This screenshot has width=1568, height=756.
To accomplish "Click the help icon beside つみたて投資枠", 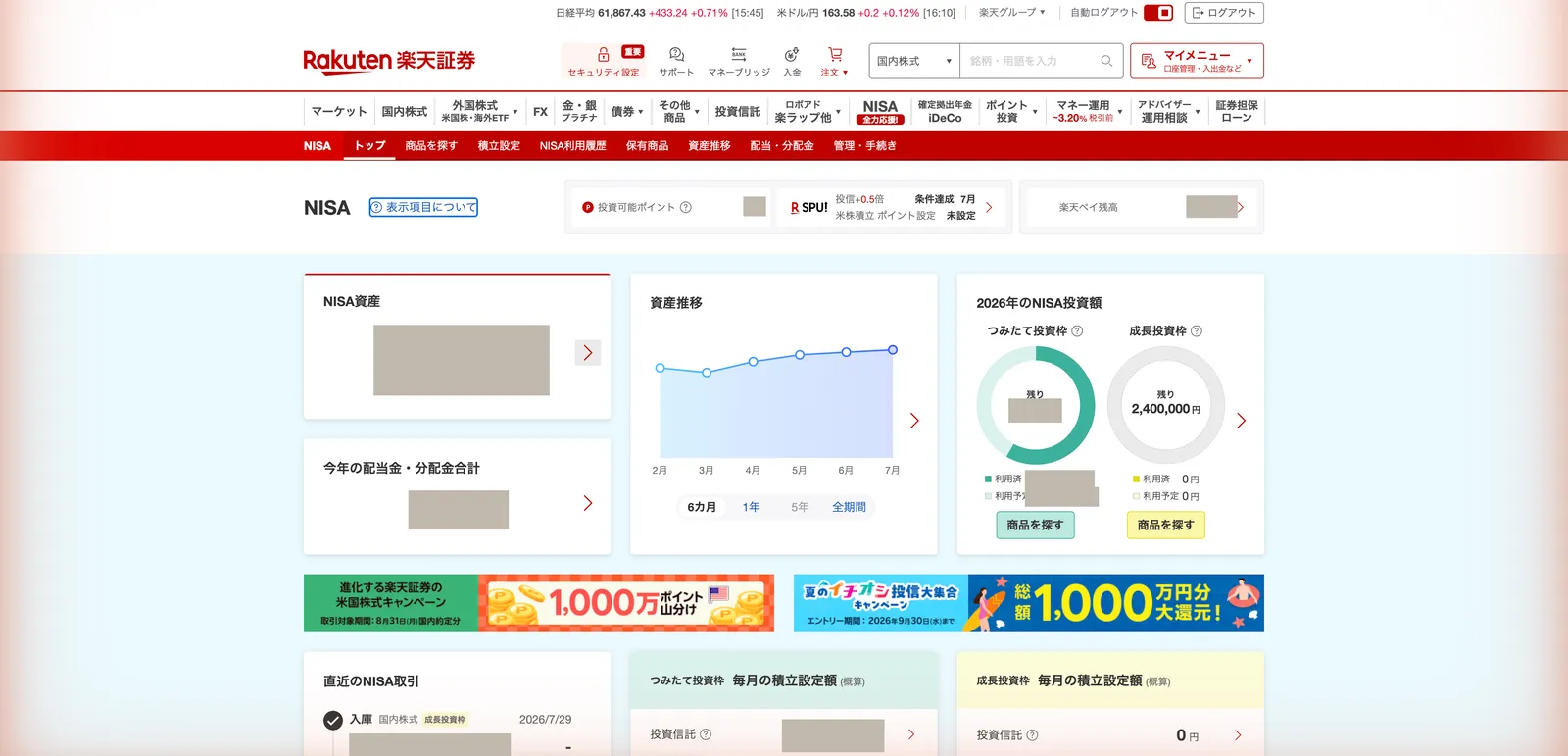I will tap(1077, 331).
